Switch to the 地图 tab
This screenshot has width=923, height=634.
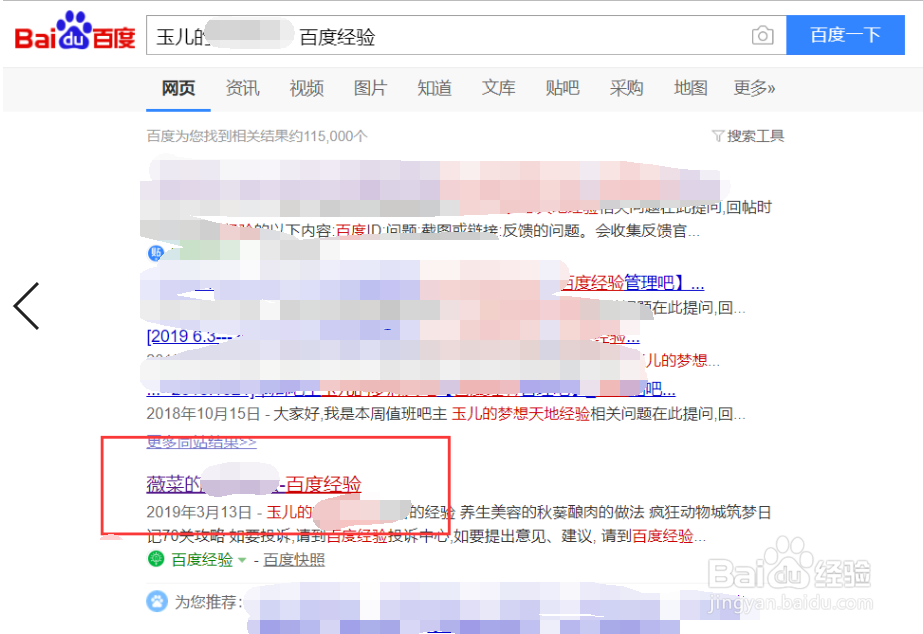(690, 88)
